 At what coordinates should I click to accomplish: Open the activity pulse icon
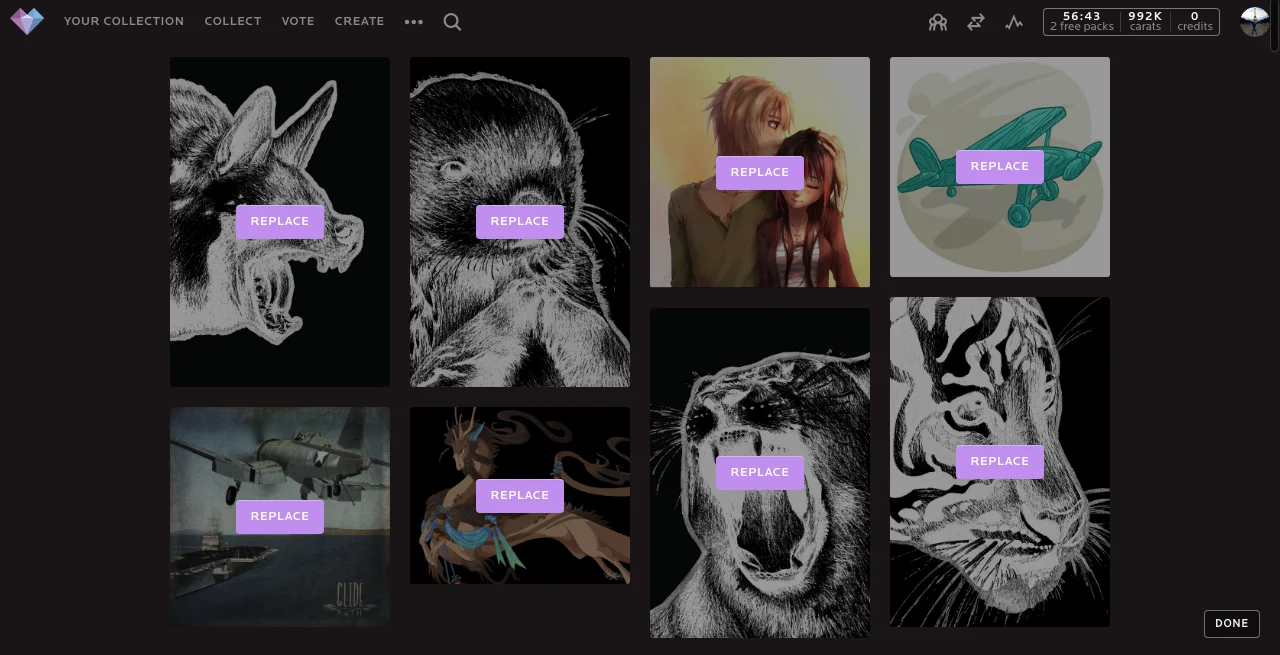coord(1014,21)
